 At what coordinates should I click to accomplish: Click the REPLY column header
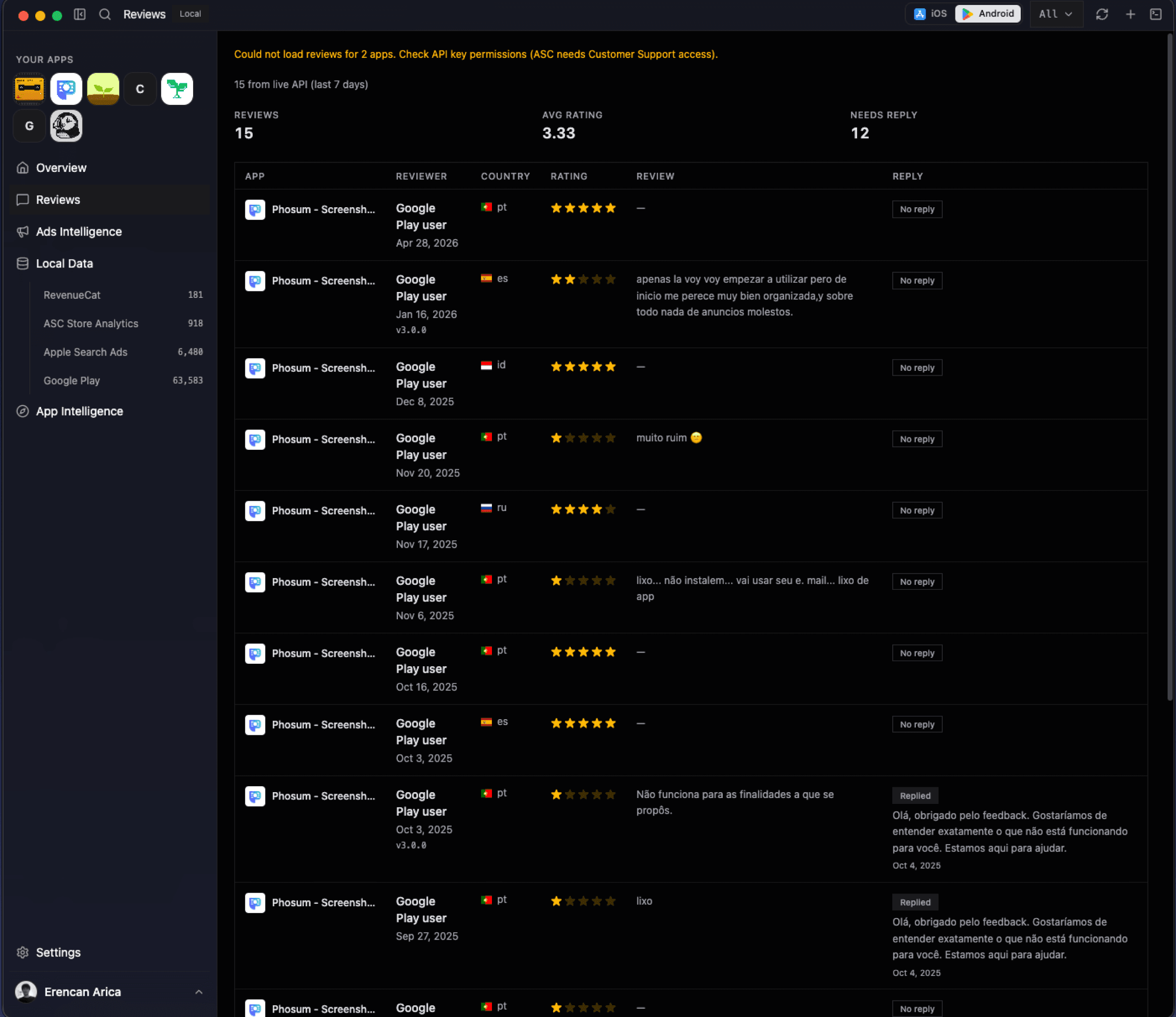pos(907,176)
